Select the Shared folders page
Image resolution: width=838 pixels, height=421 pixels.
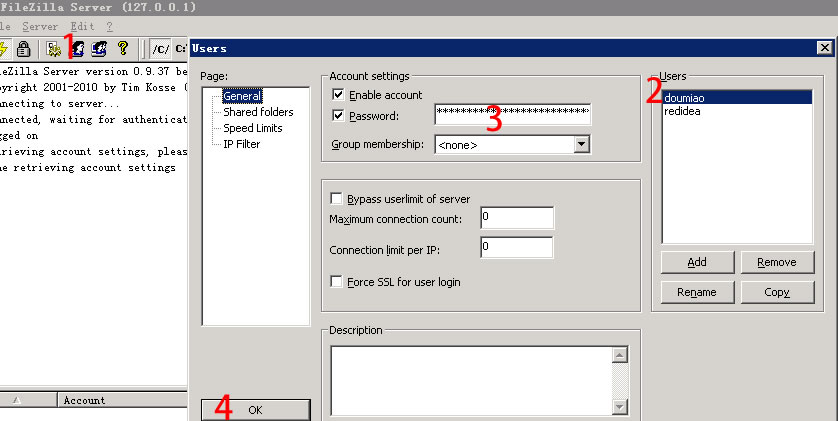[258, 112]
